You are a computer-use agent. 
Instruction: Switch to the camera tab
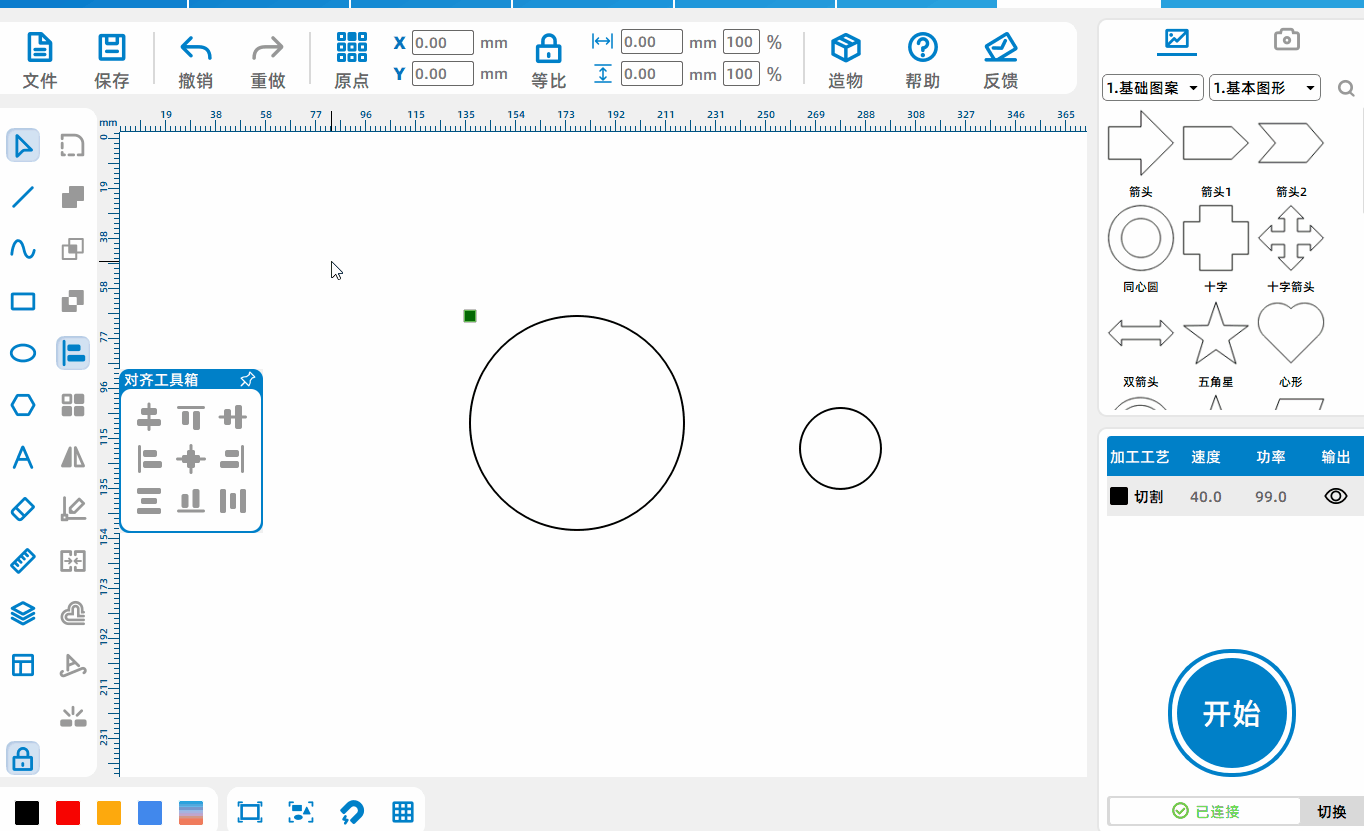point(1287,40)
